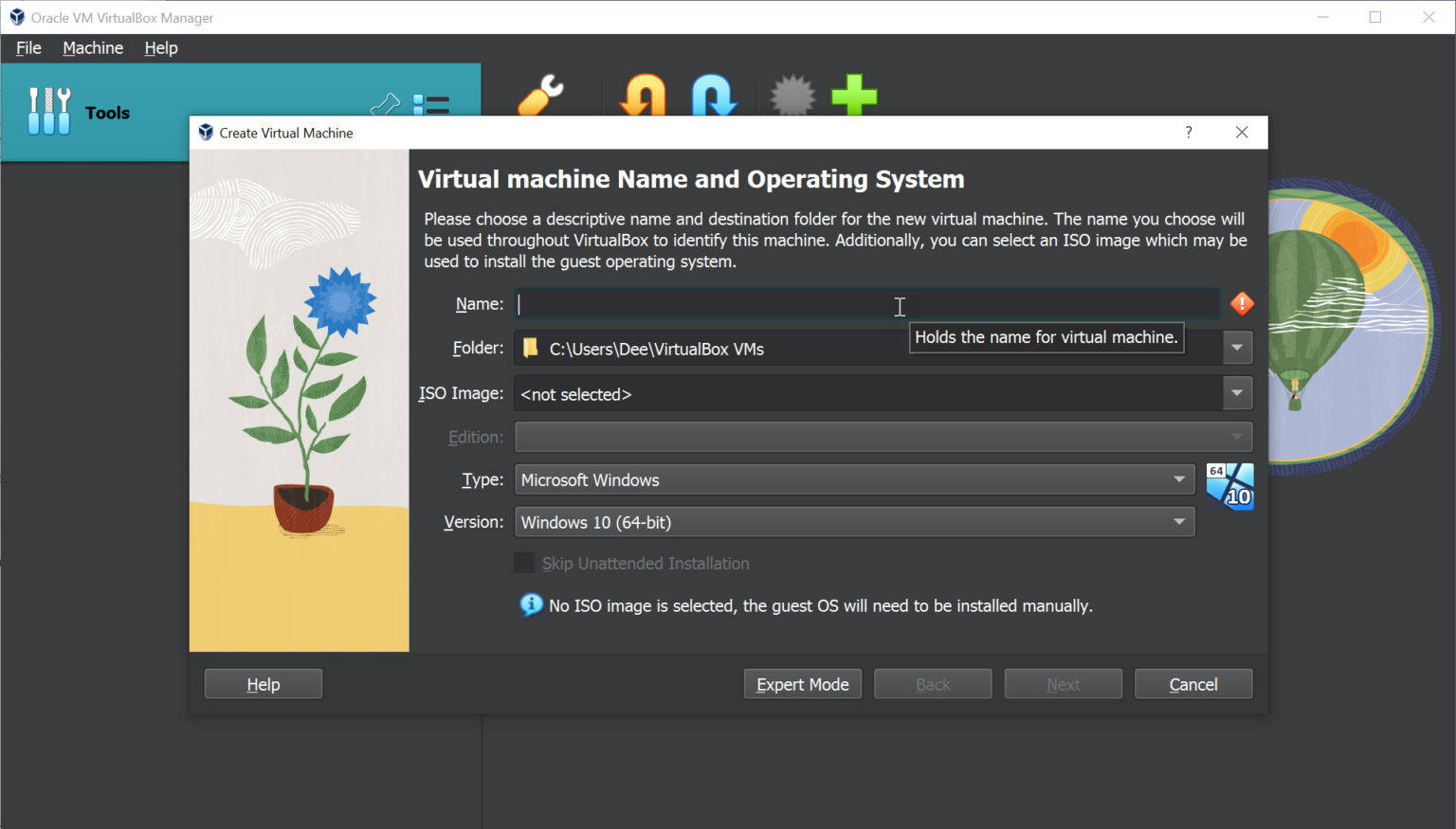Screen dimensions: 1456x829
Task: Open the Version dropdown
Action: click(x=1178, y=522)
